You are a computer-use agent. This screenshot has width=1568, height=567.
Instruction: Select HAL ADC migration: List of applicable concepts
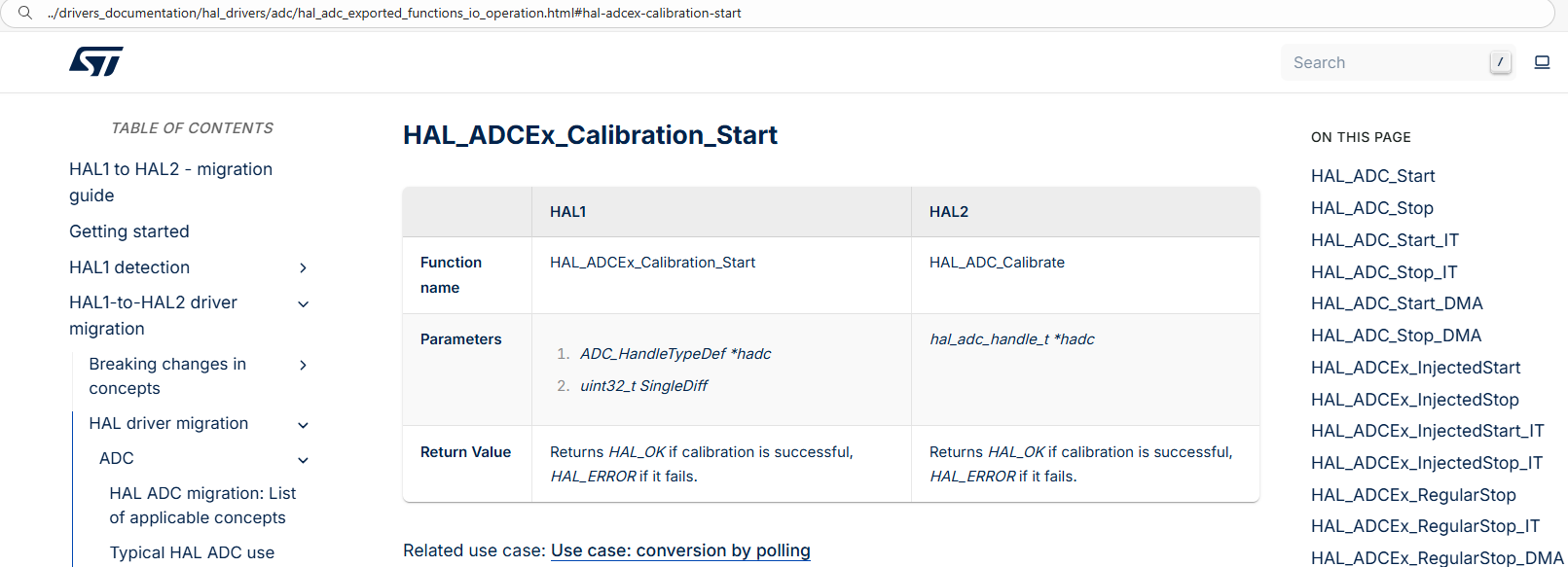click(x=202, y=506)
